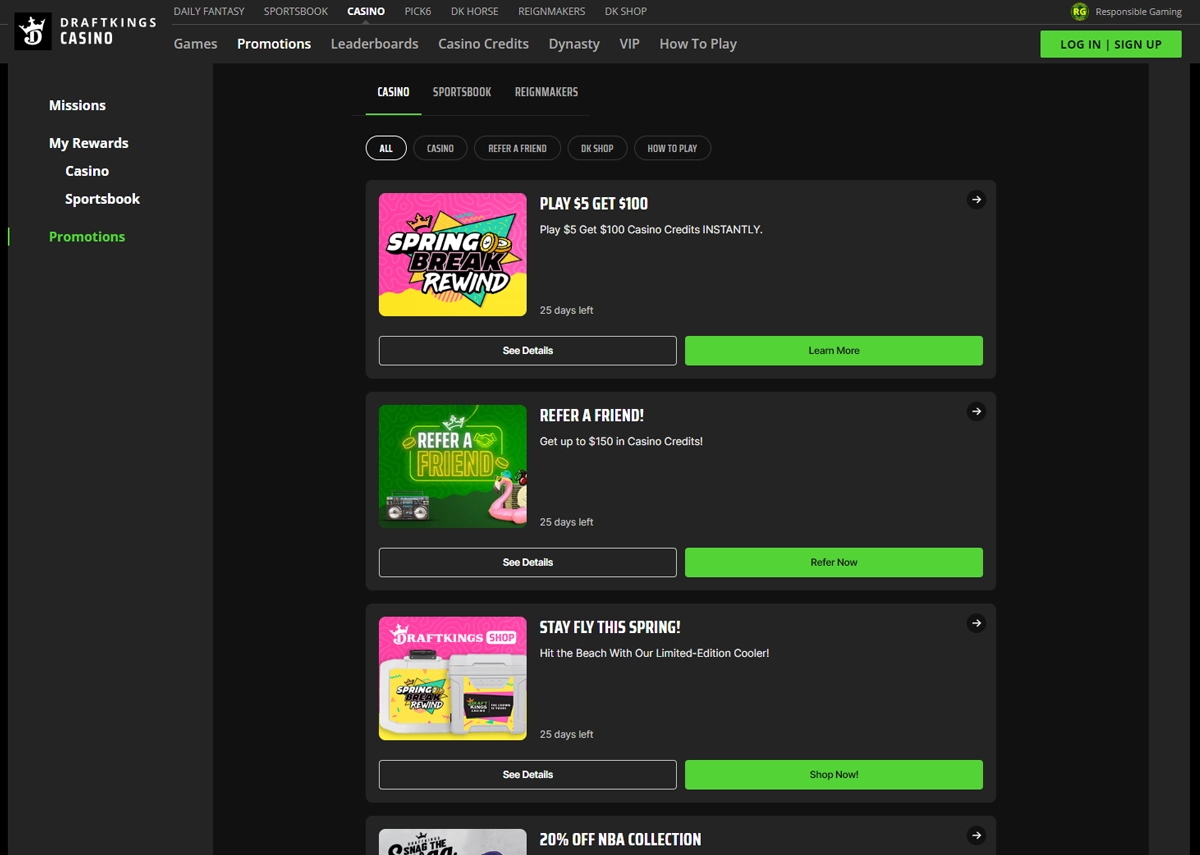
Task: Open arrow icon on Play $5 Get $100 card
Action: coord(976,200)
